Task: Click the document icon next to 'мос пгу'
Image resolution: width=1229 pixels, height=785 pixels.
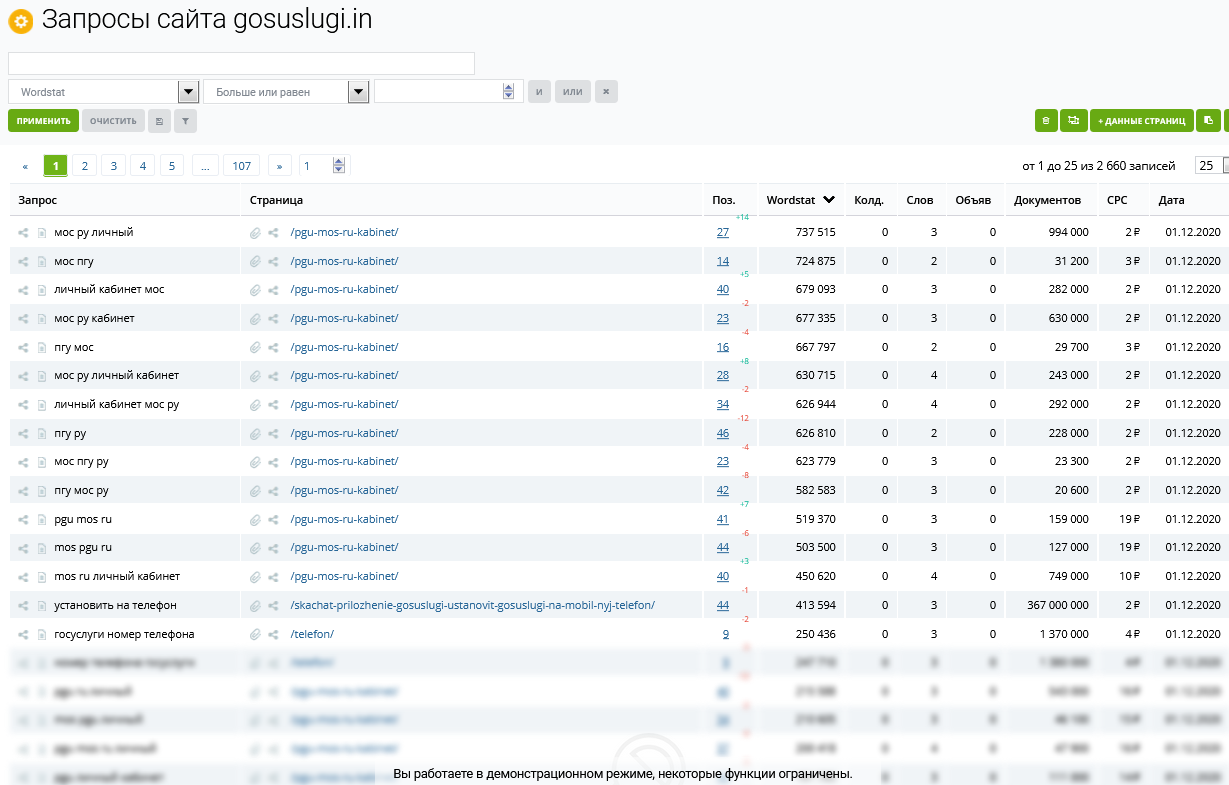Action: tap(42, 262)
